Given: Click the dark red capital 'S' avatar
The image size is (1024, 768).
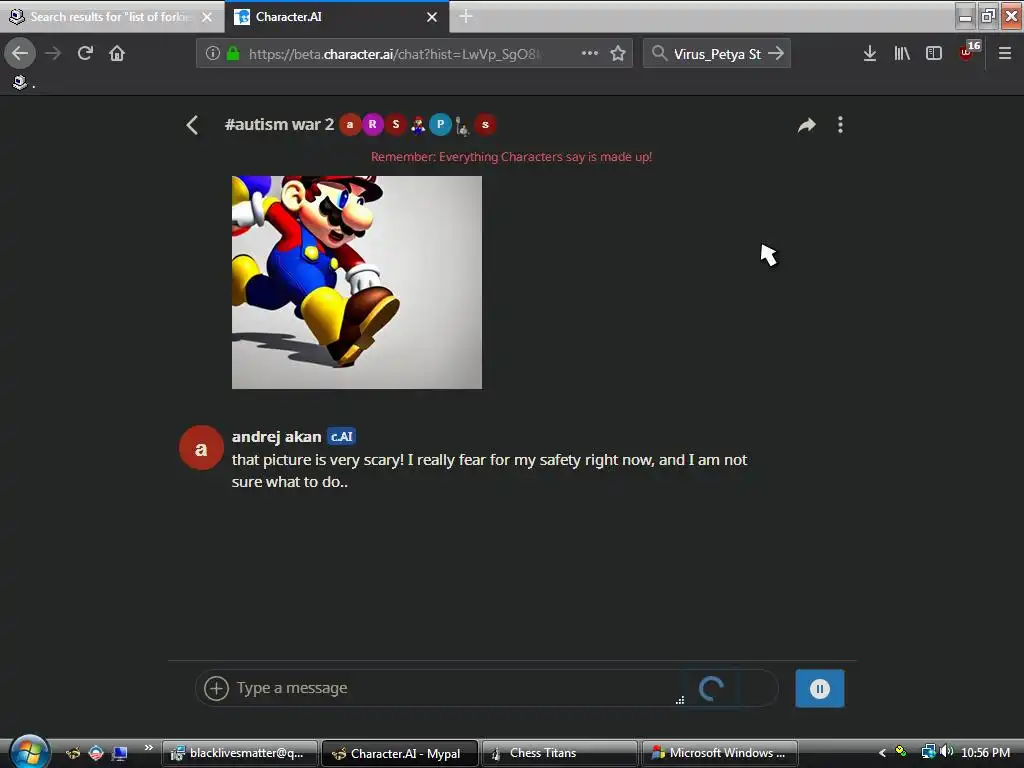Looking at the screenshot, I should click(395, 125).
